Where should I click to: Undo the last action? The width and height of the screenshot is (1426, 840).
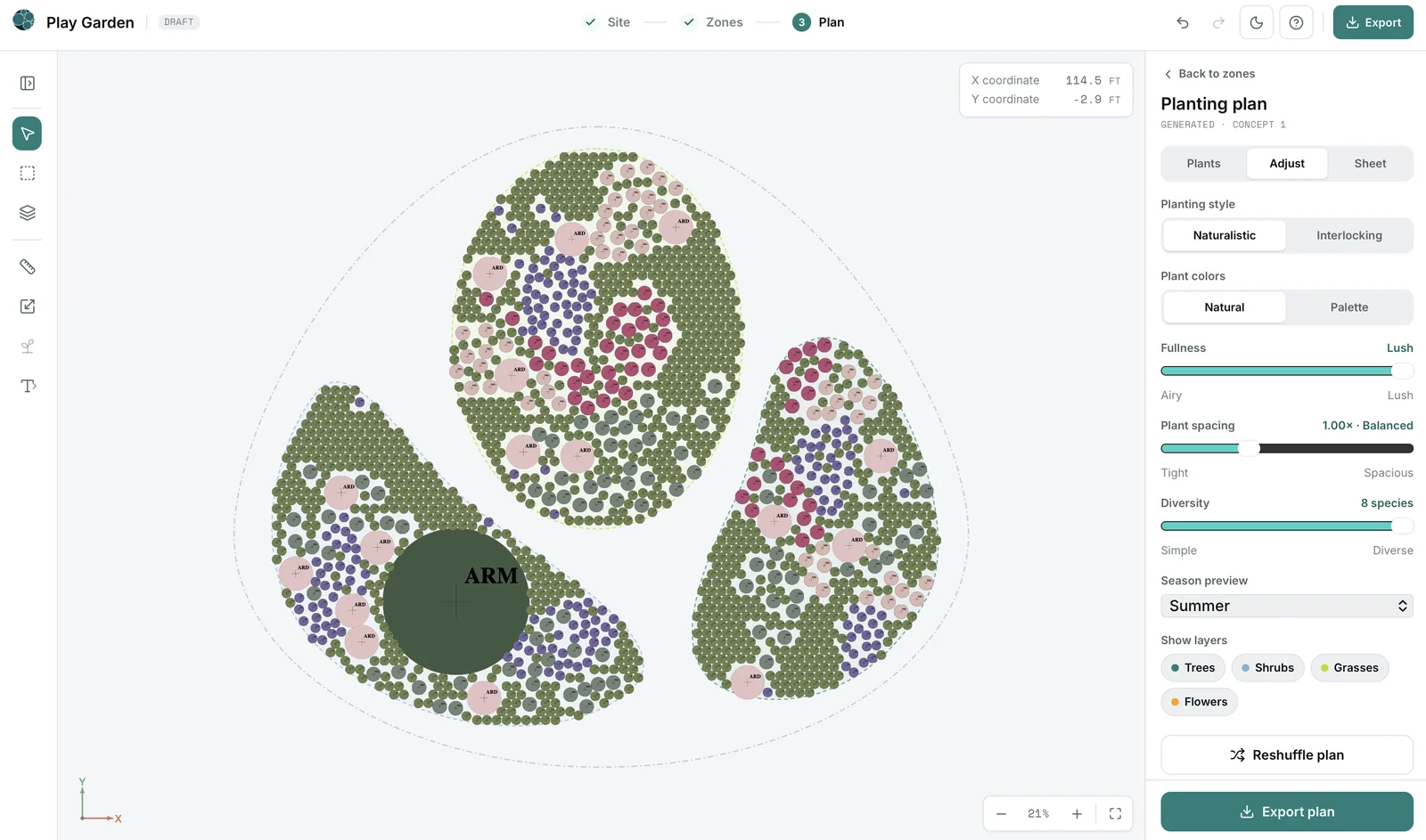click(1183, 22)
